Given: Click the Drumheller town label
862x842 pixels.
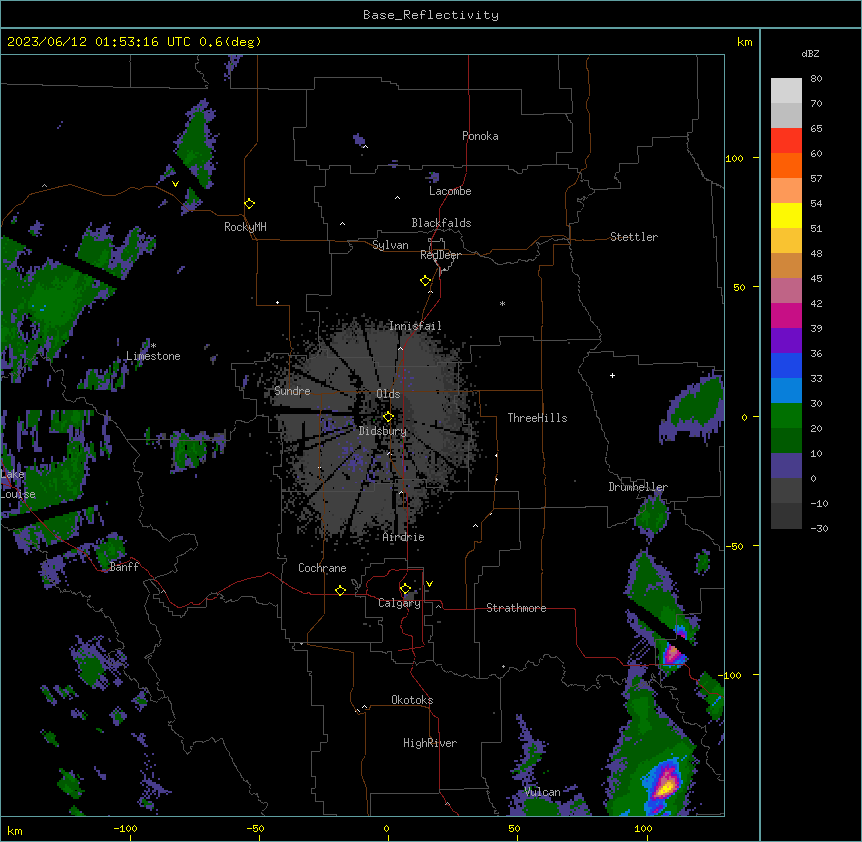Looking at the screenshot, I should coord(638,487).
